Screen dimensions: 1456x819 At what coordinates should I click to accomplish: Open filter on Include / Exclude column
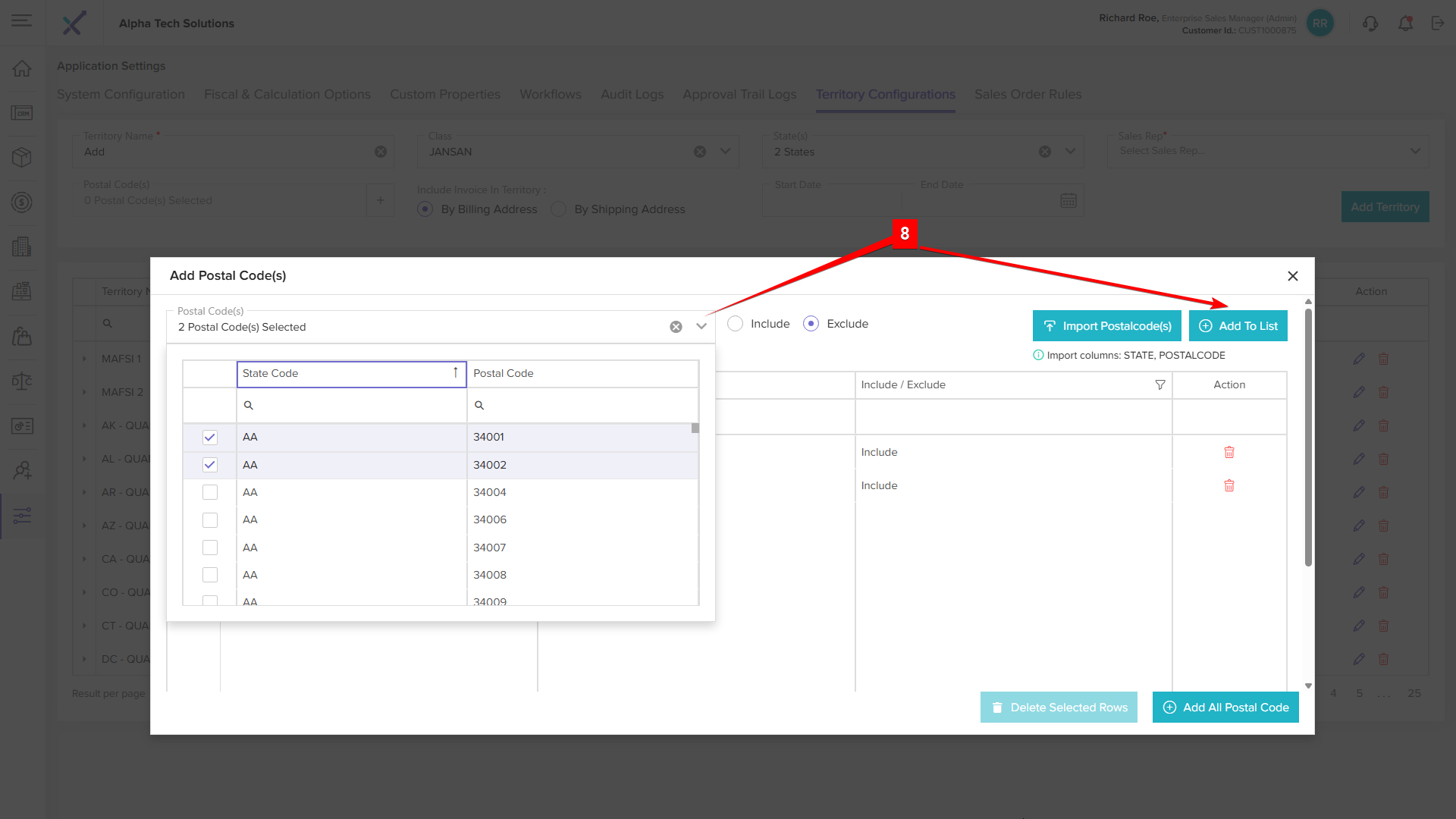[x=1159, y=385]
